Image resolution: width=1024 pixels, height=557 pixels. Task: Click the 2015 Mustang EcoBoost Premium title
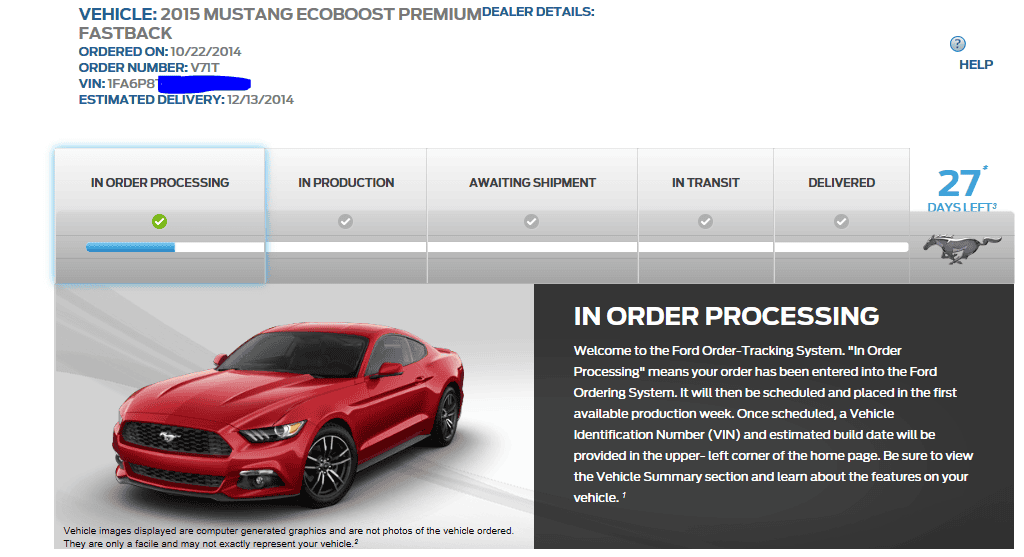point(280,24)
